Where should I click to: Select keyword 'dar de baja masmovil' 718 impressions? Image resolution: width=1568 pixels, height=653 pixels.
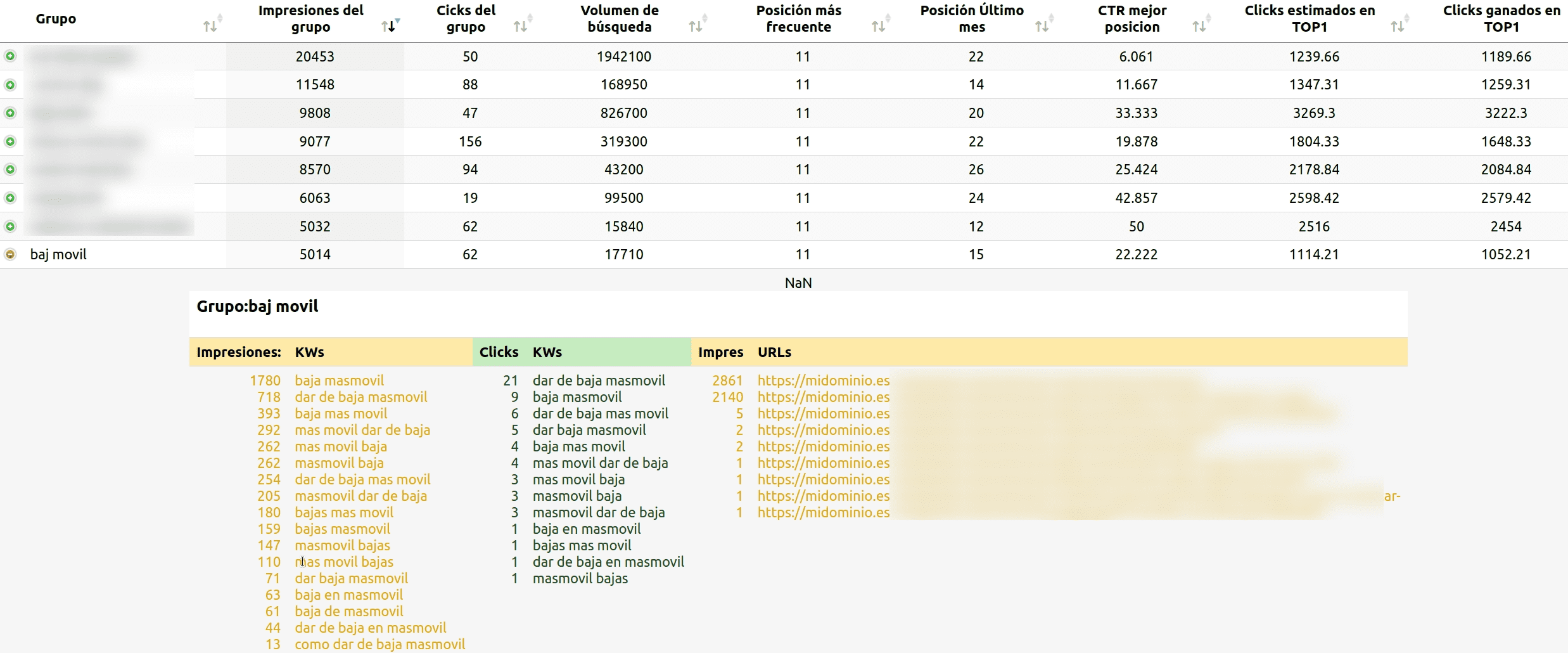(x=361, y=397)
